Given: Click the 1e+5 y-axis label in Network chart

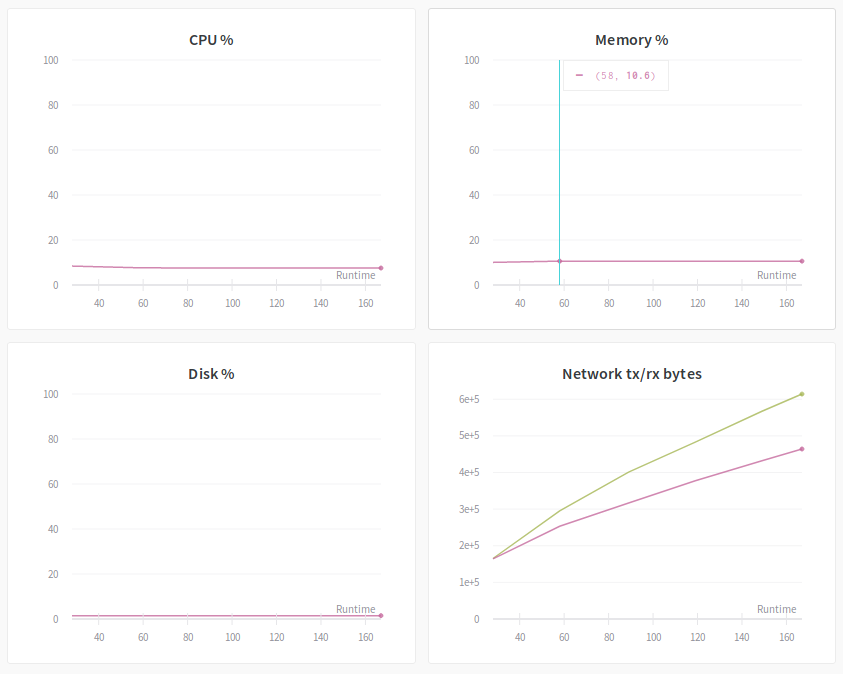Looking at the screenshot, I should click(x=469, y=582).
